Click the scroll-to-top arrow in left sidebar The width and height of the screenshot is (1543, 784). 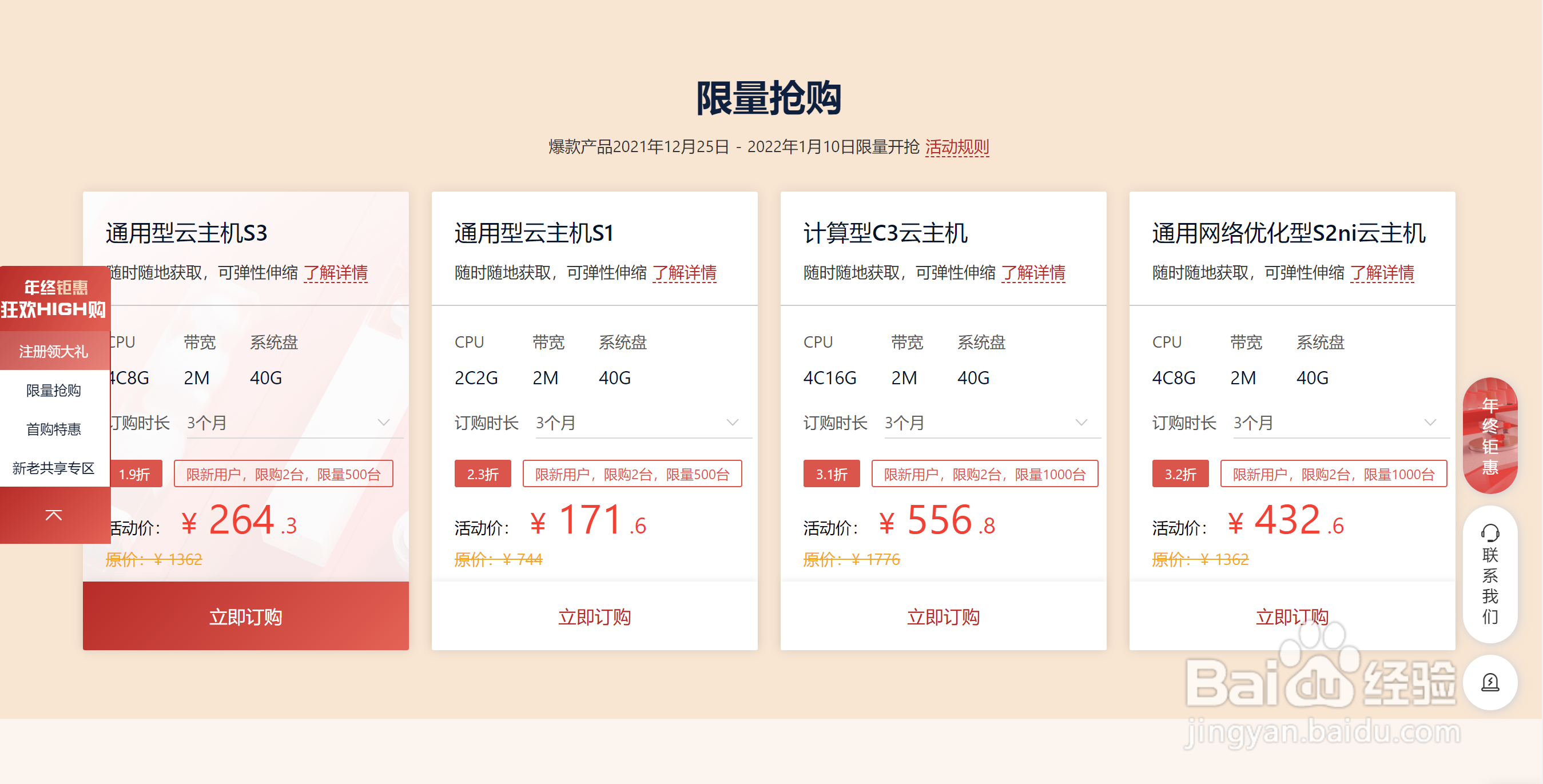[54, 515]
